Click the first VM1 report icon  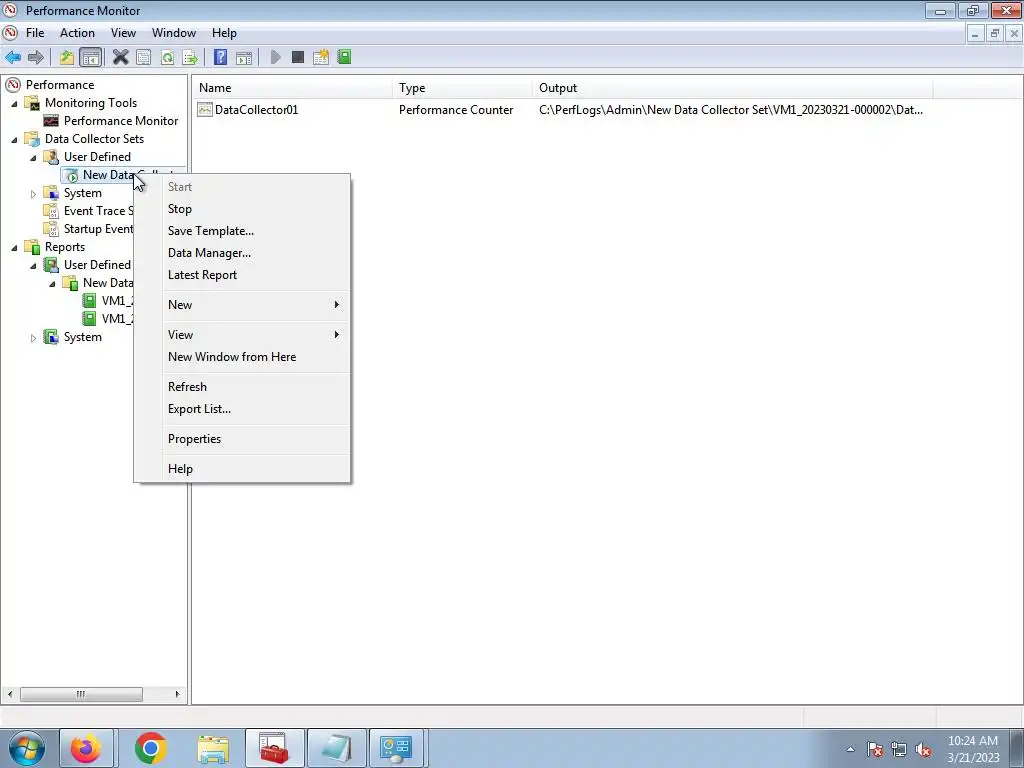[x=89, y=300]
